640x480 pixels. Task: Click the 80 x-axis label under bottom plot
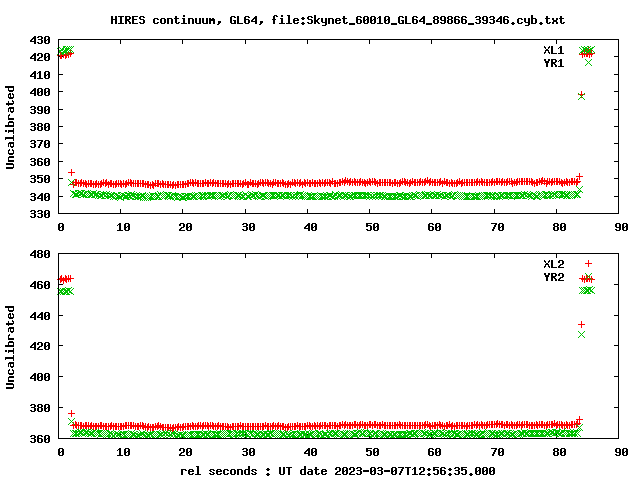click(559, 452)
